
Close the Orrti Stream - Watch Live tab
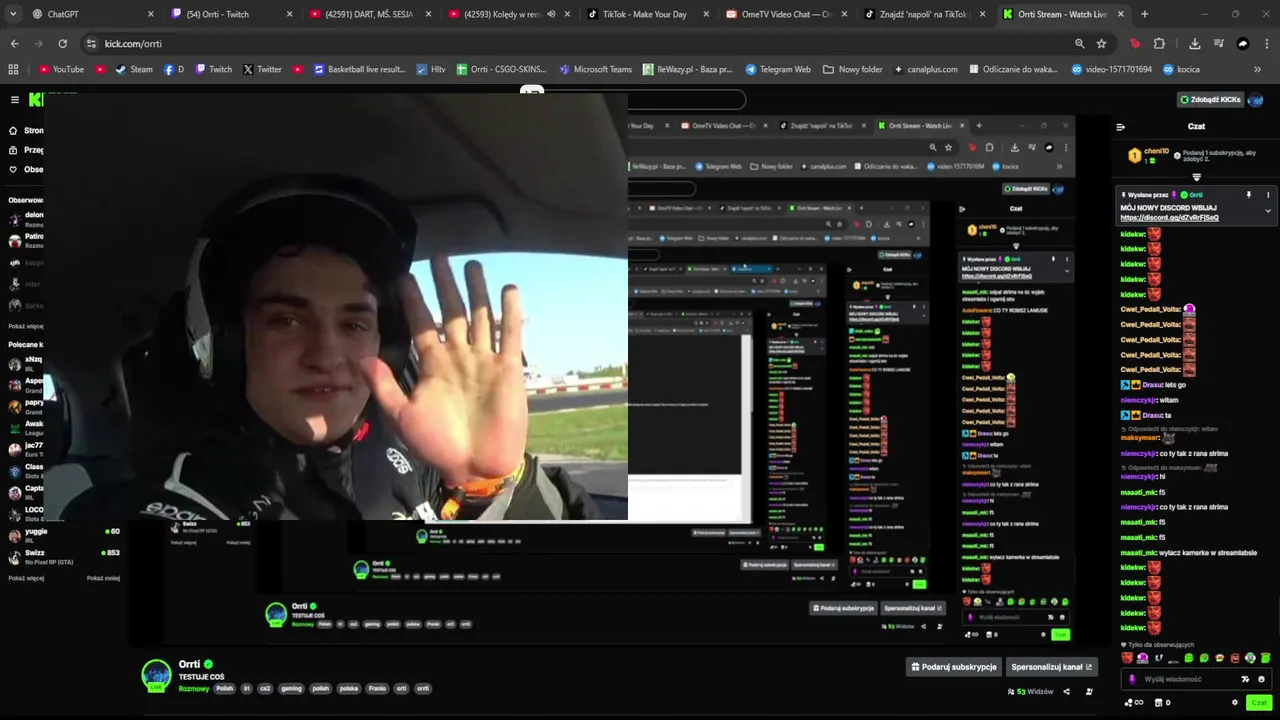click(x=1120, y=14)
